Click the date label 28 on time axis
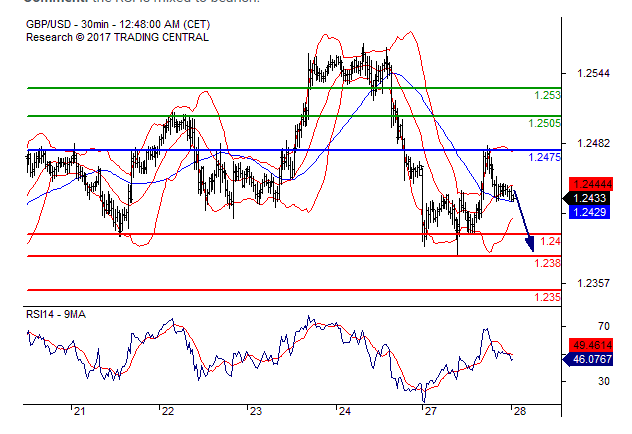The width and height of the screenshot is (632, 434). [x=520, y=411]
